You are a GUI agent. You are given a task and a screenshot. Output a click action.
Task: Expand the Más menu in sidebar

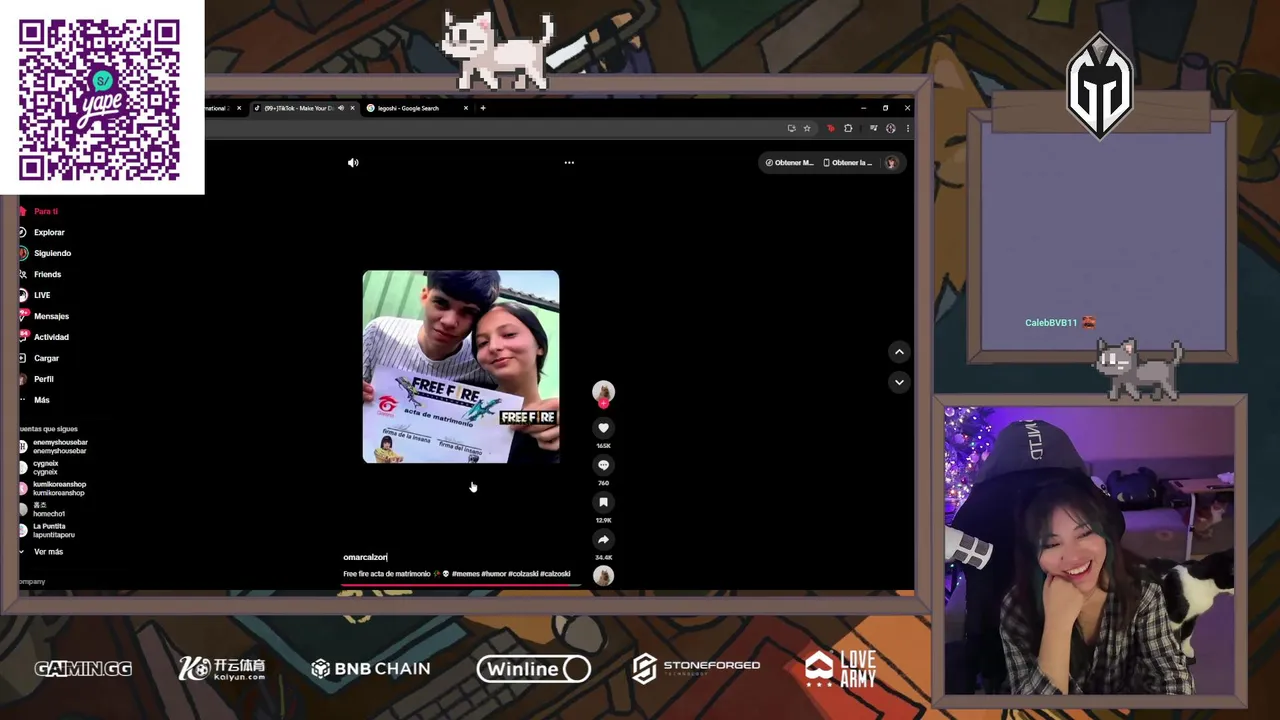point(41,400)
